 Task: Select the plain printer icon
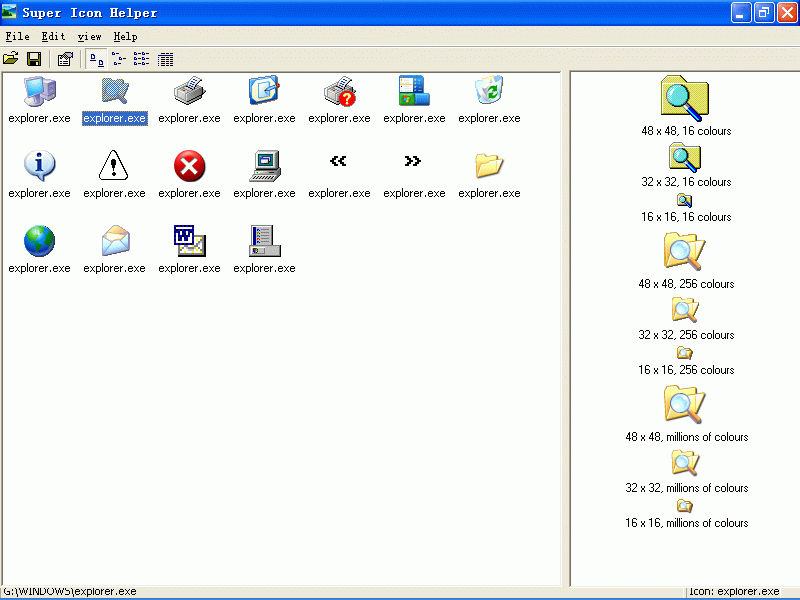coord(189,91)
